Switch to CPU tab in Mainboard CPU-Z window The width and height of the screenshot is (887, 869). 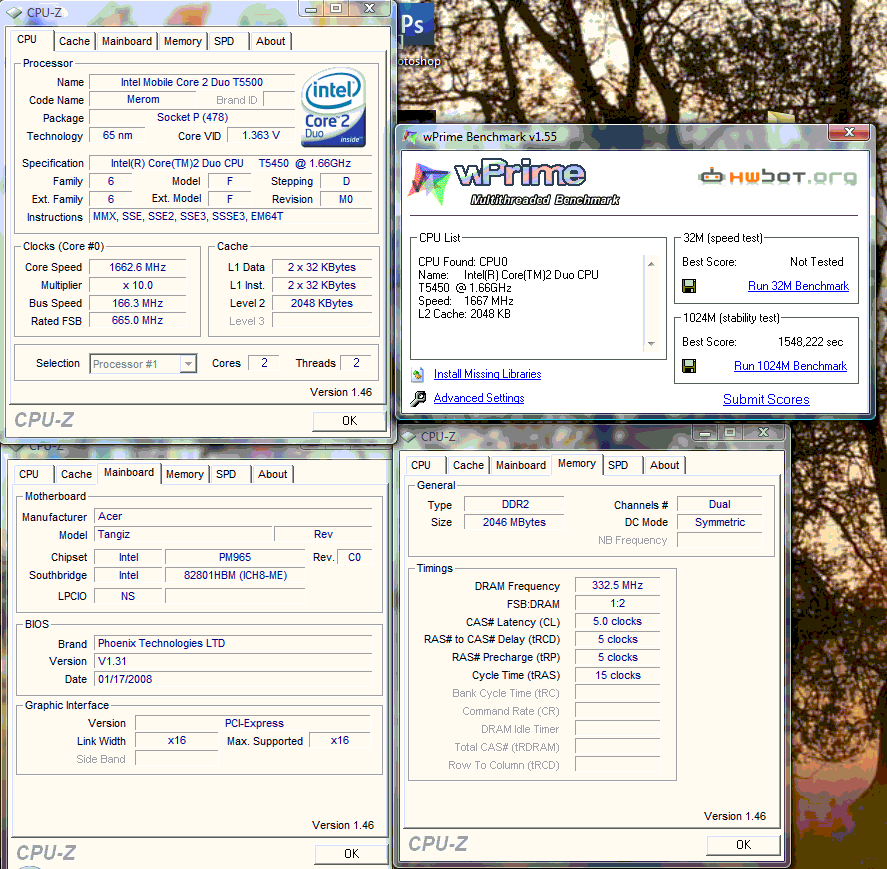pyautogui.click(x=29, y=474)
